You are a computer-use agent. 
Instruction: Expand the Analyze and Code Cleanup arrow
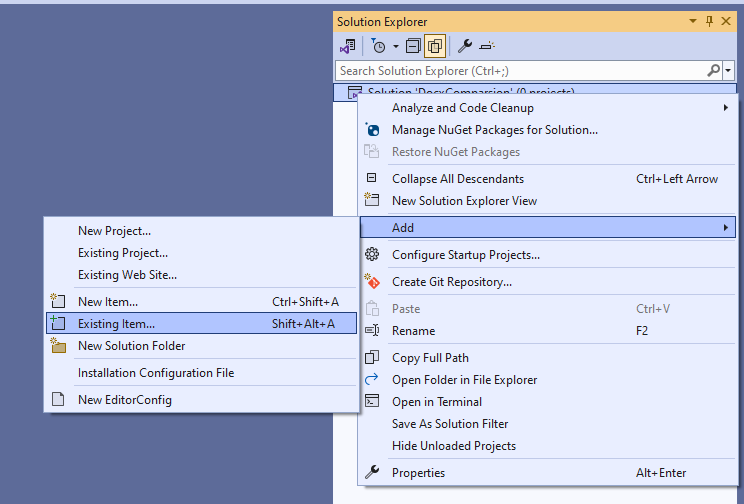point(725,108)
